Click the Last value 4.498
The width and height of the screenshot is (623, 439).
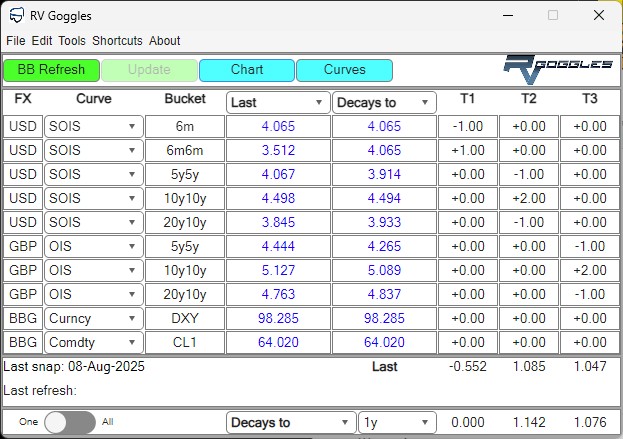pyautogui.click(x=278, y=199)
